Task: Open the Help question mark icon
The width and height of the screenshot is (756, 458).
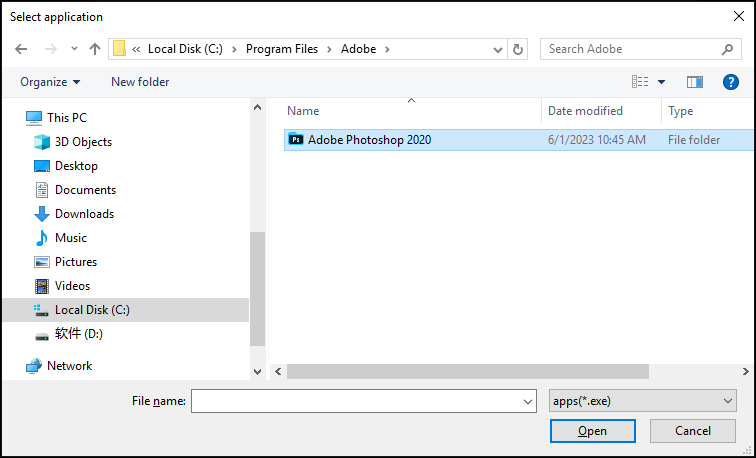Action: tap(731, 82)
